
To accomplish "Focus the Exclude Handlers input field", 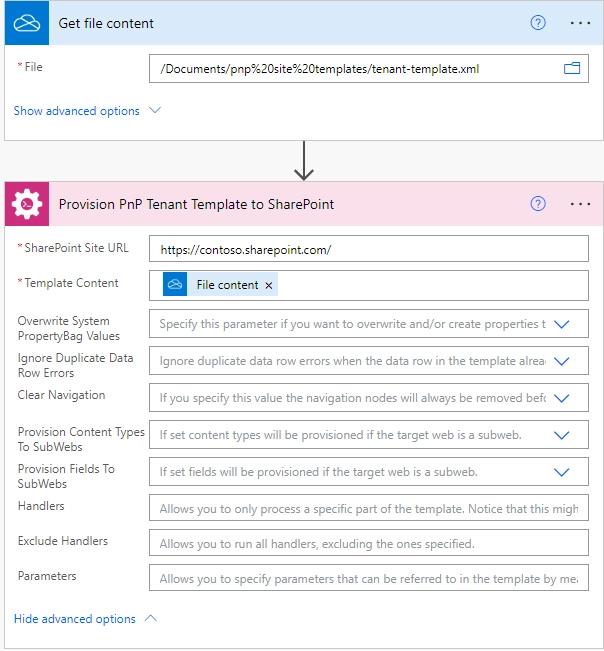I will click(369, 542).
